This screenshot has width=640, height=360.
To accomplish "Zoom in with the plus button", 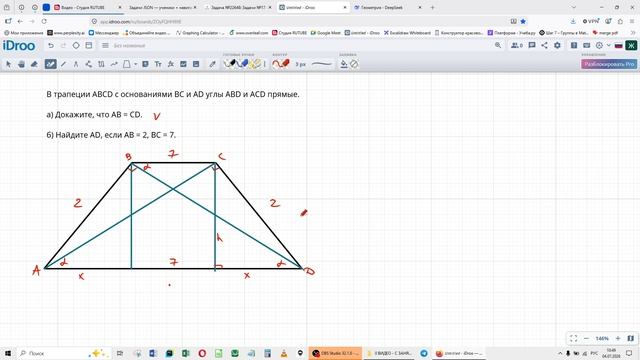I will 618,338.
